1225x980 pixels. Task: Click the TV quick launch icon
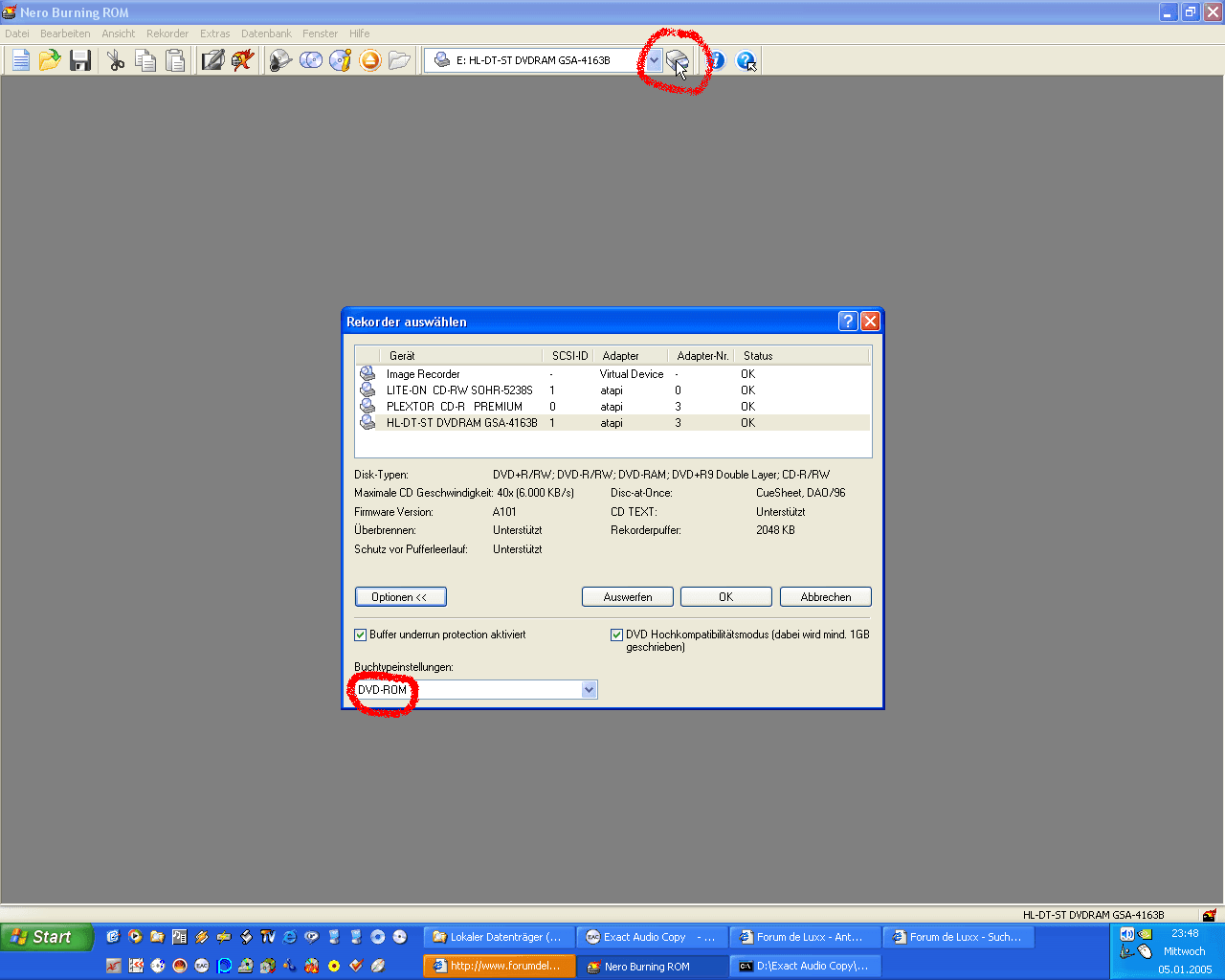click(267, 937)
